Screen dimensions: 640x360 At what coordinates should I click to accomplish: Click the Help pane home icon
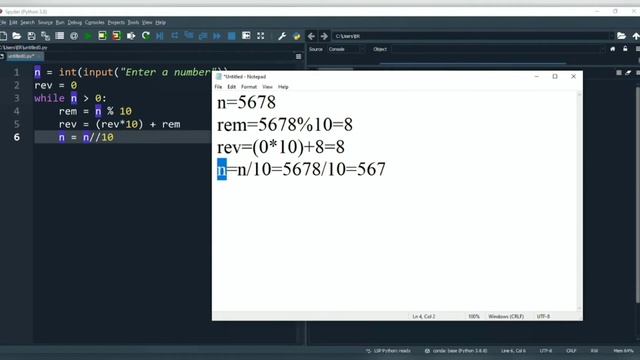point(613,49)
